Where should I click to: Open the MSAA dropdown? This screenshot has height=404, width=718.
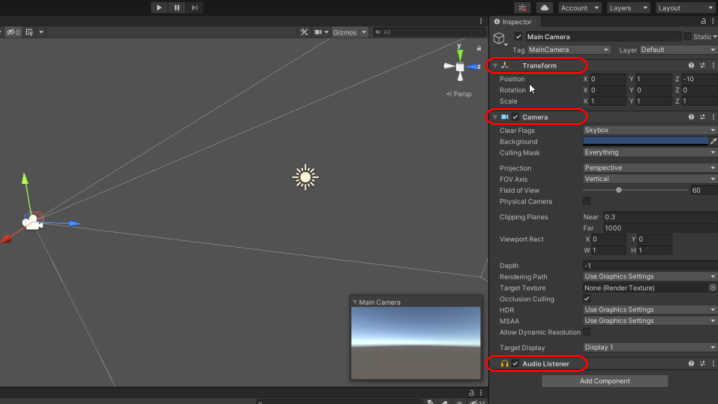pyautogui.click(x=650, y=321)
